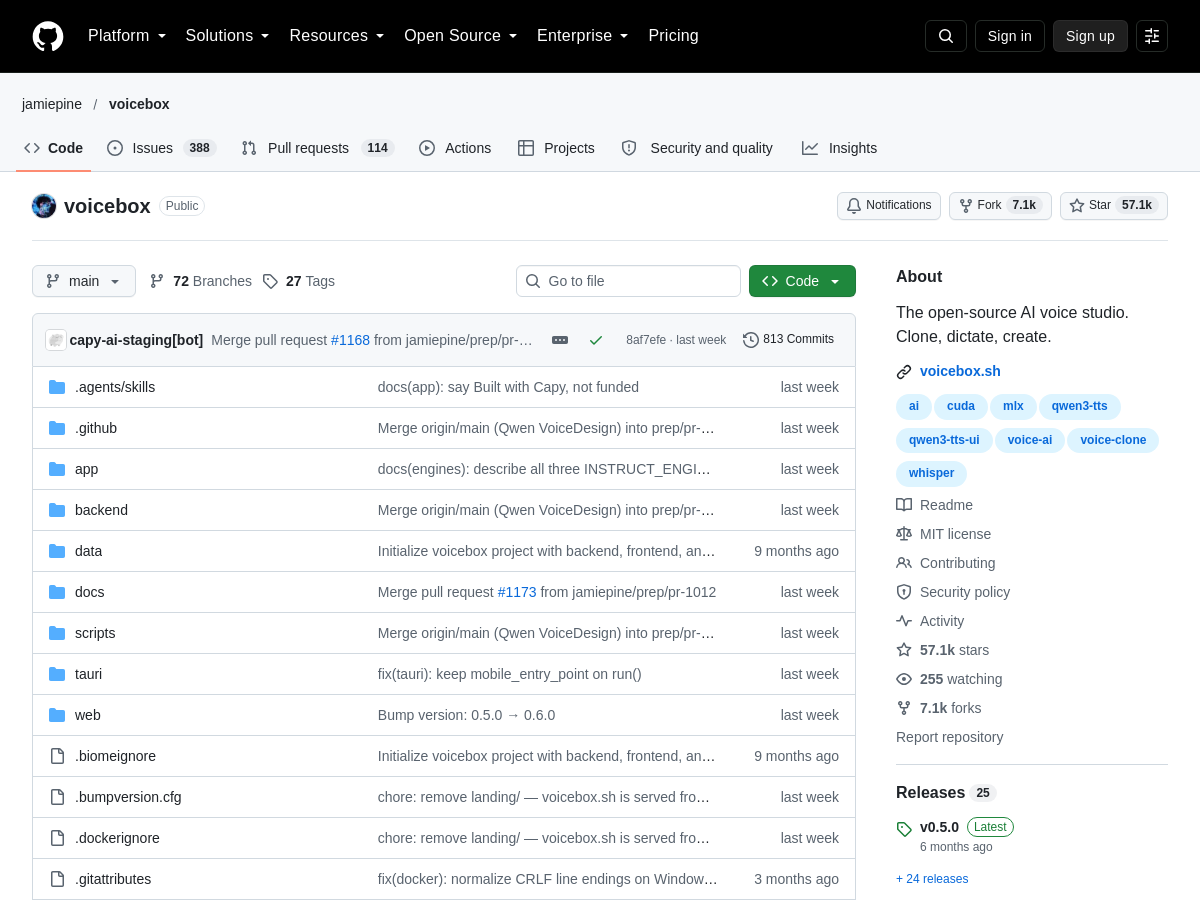
Task: Click the book icon beside Readme
Action: (x=904, y=505)
